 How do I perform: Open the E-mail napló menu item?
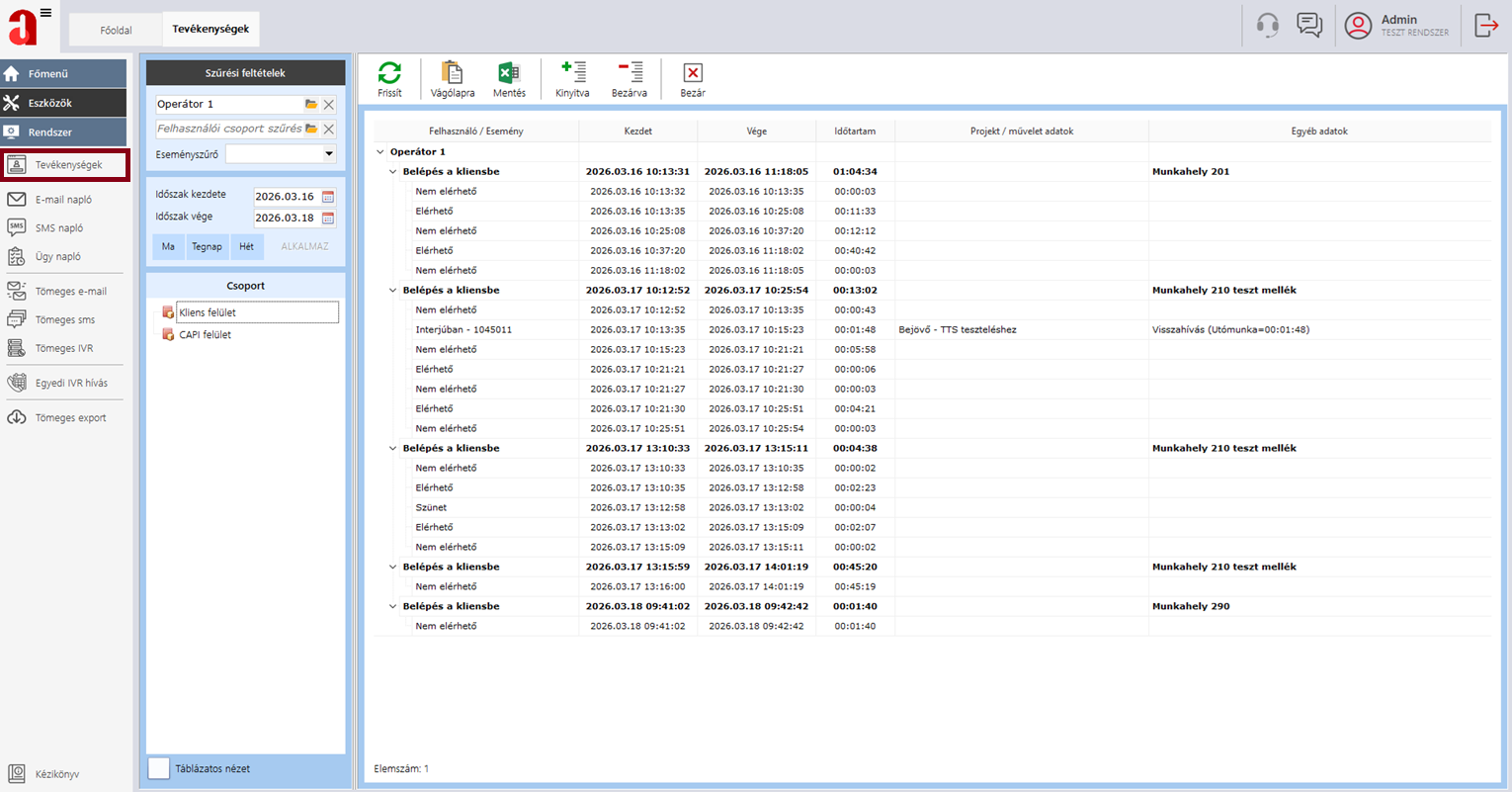point(63,200)
